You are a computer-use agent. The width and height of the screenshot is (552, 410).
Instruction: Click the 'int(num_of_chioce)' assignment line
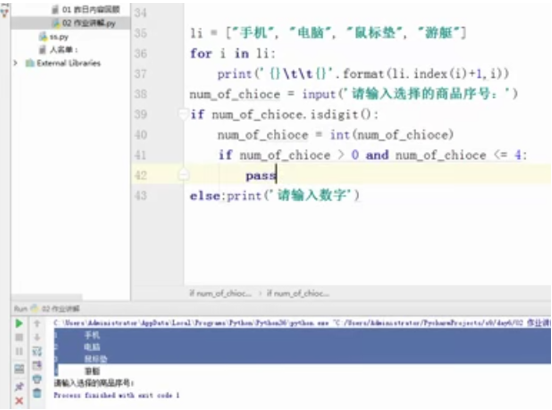click(x=335, y=135)
